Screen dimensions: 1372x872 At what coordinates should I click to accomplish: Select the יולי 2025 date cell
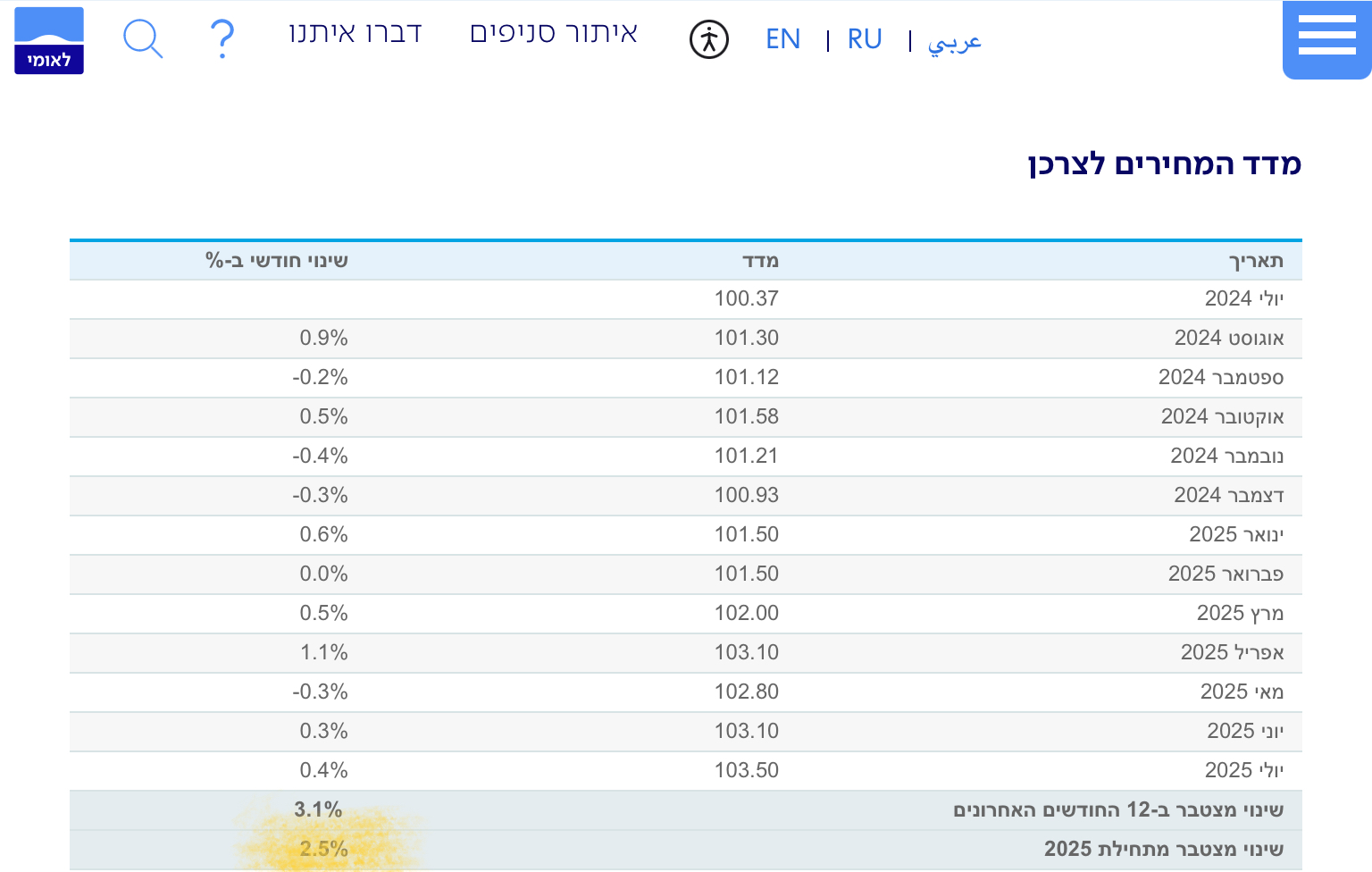point(1244,770)
